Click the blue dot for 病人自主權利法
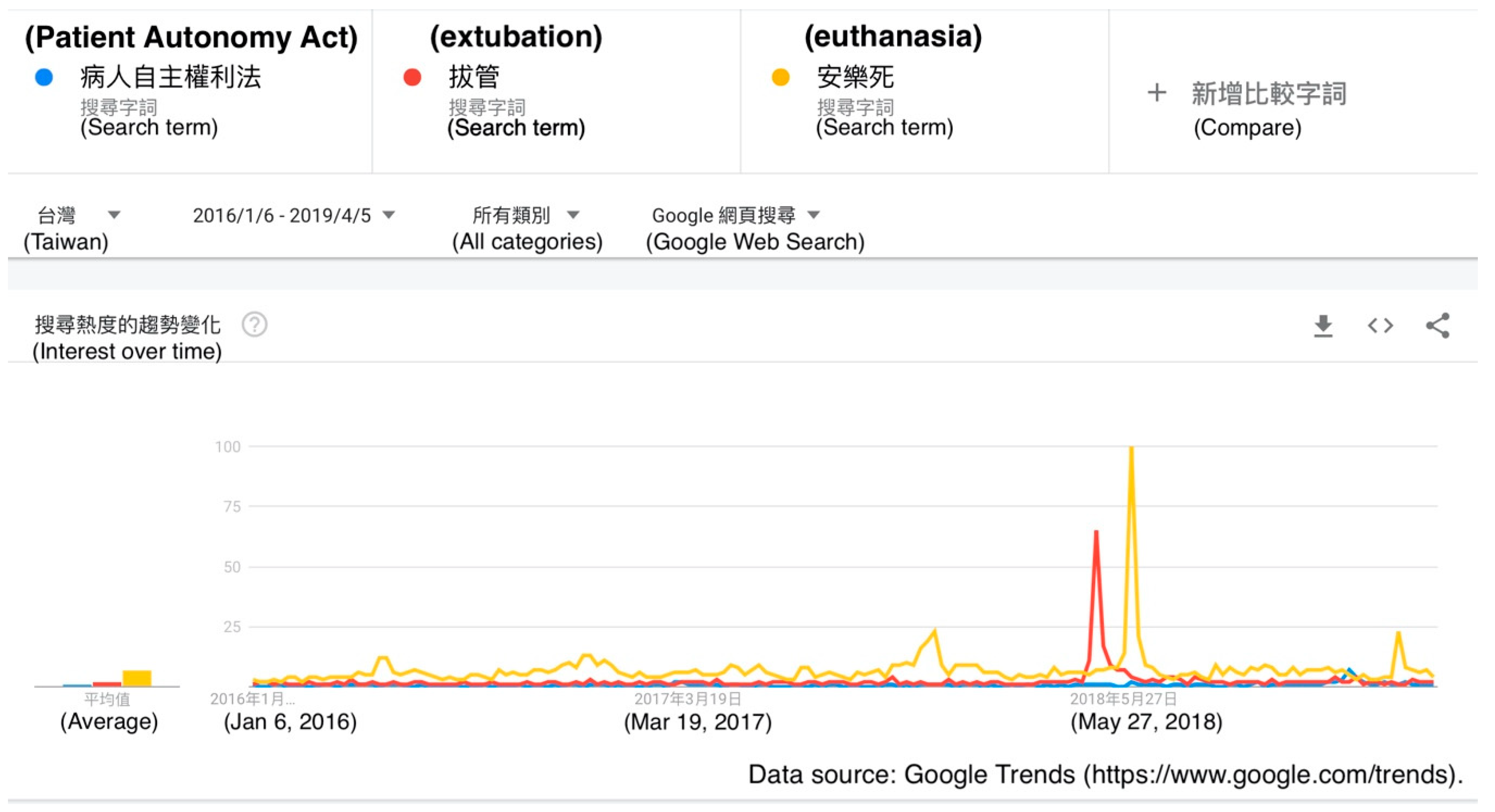The width and height of the screenshot is (1495, 812). [x=44, y=77]
